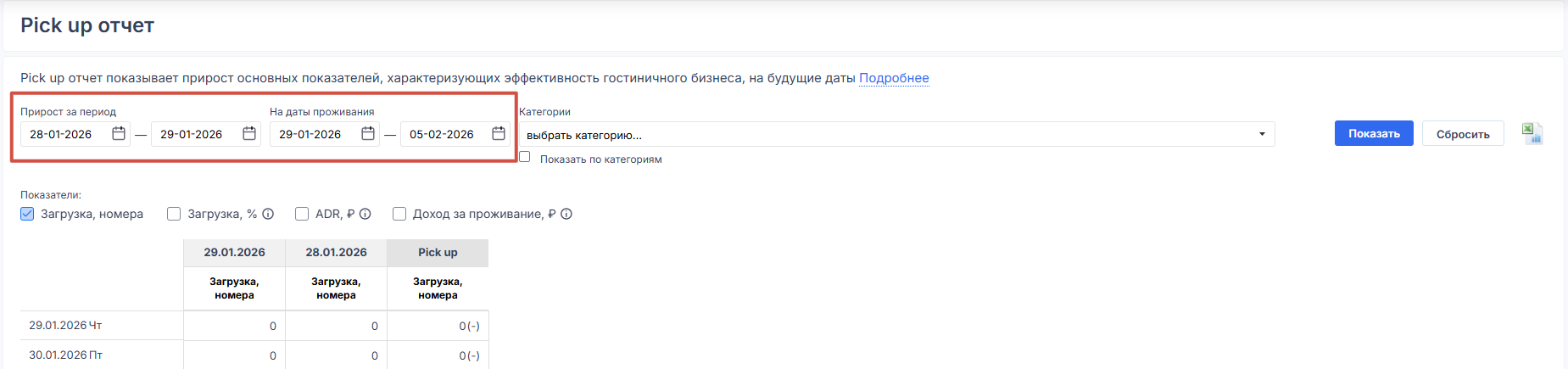This screenshot has width=1568, height=369.
Task: Follow the Подробнее link
Action: click(x=894, y=78)
